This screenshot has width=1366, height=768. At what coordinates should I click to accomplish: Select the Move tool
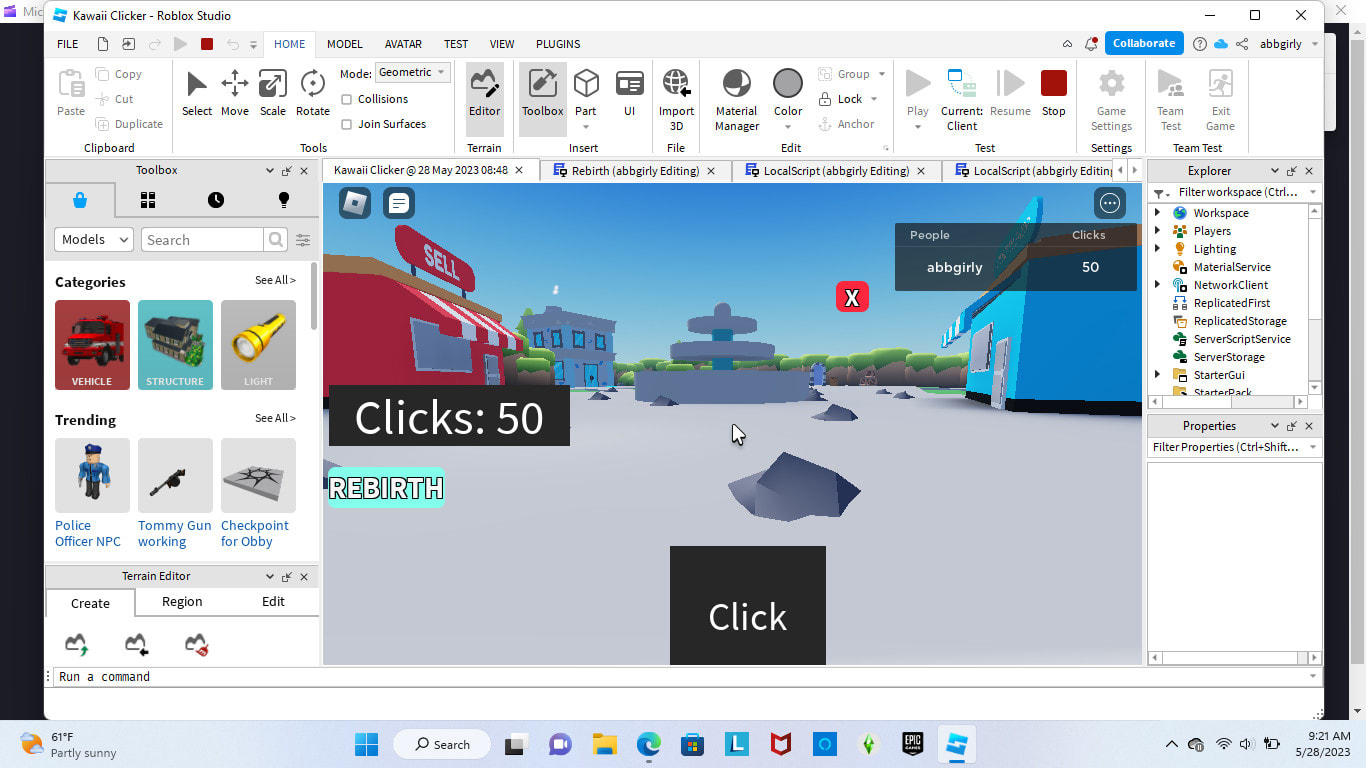[x=235, y=93]
